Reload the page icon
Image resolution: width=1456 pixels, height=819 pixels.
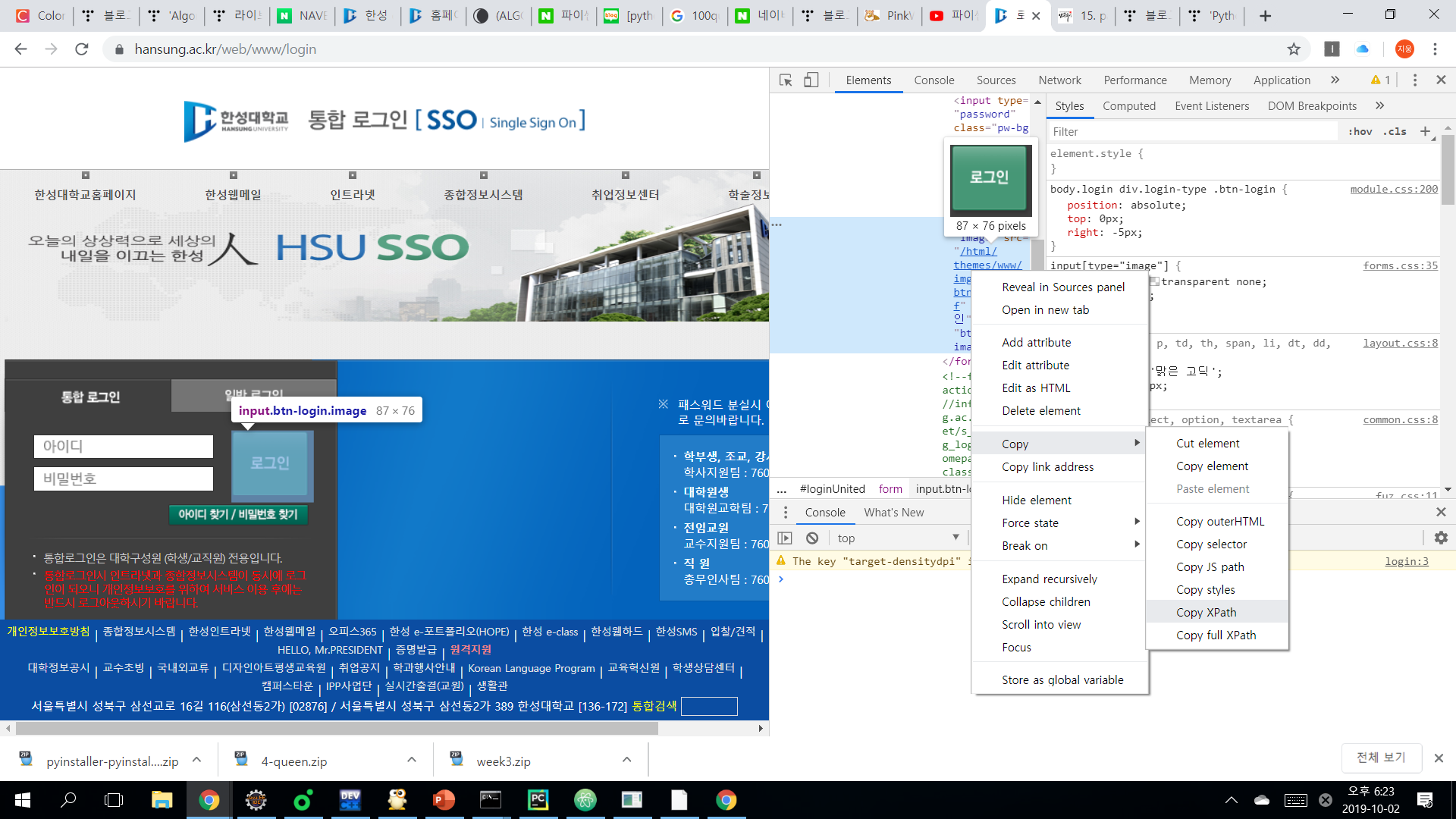(x=82, y=49)
